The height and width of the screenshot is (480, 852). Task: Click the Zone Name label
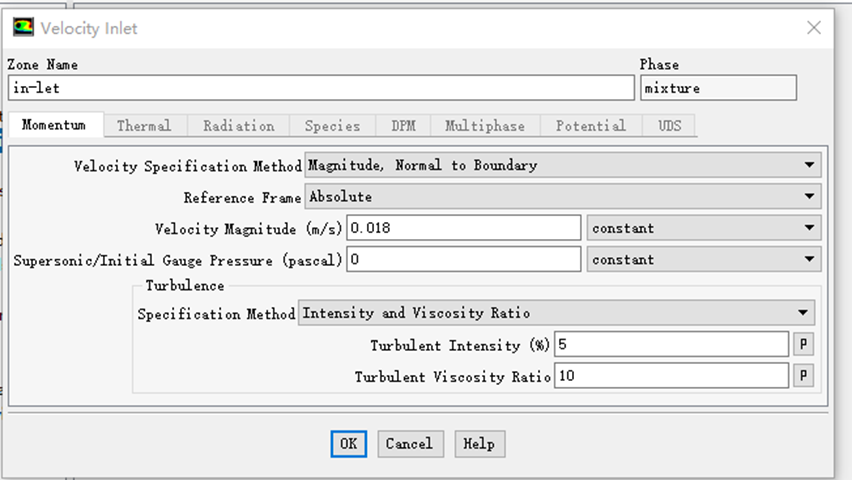(42, 65)
